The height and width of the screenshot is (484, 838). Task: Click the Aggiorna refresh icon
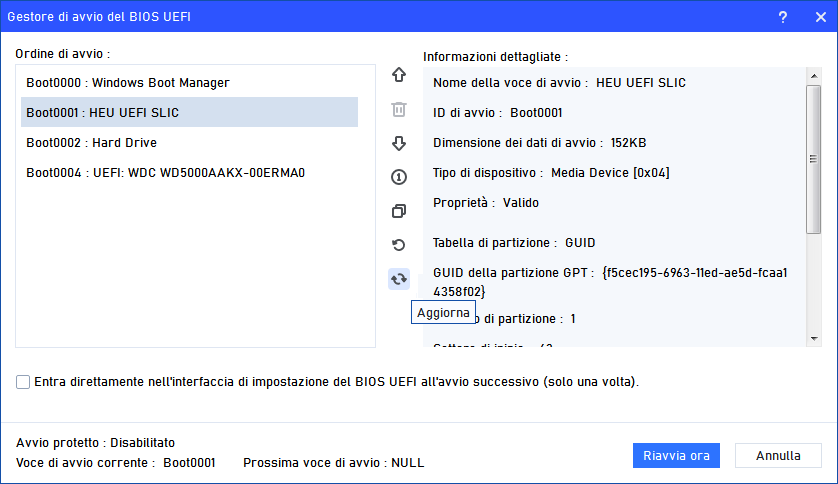coord(399,279)
